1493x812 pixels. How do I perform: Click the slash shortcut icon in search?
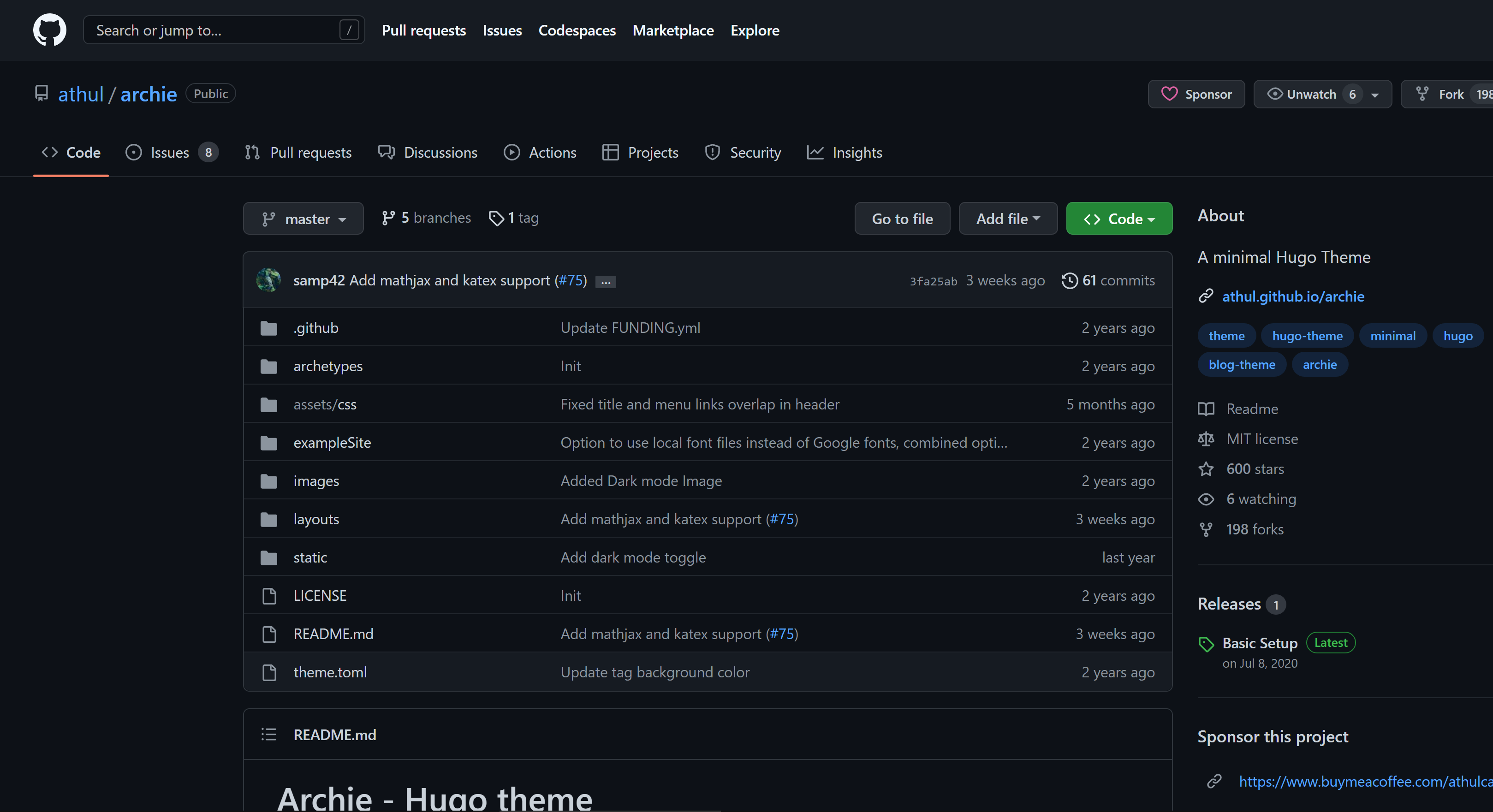[349, 30]
